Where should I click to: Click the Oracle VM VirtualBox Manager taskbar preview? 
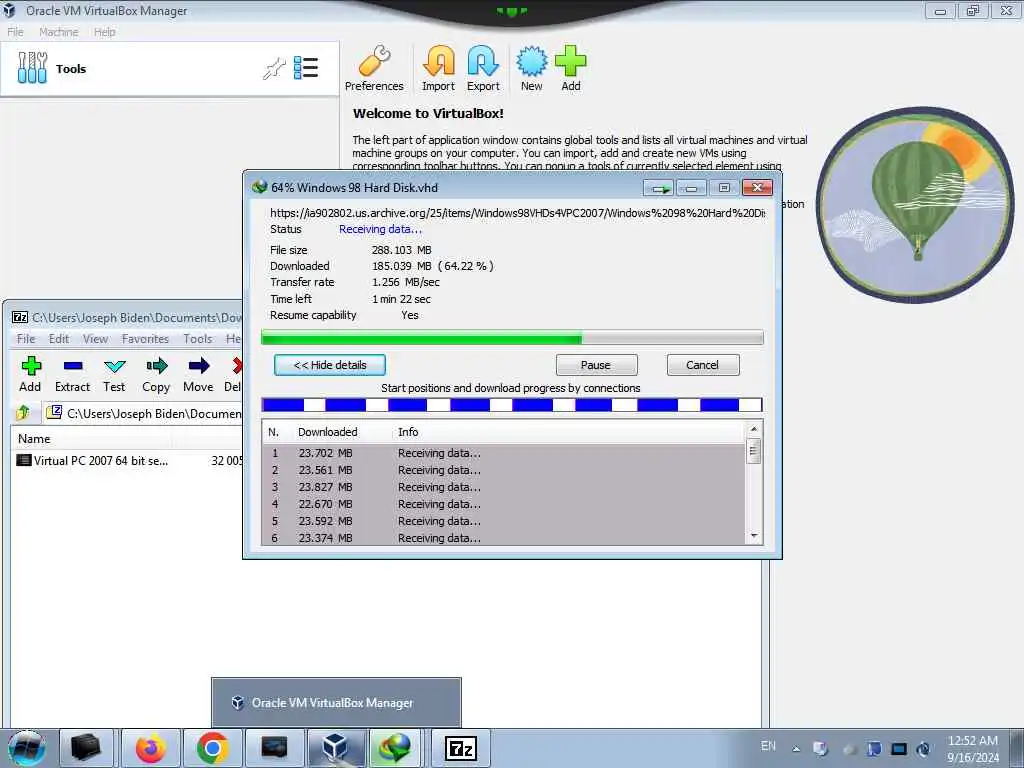click(x=336, y=703)
